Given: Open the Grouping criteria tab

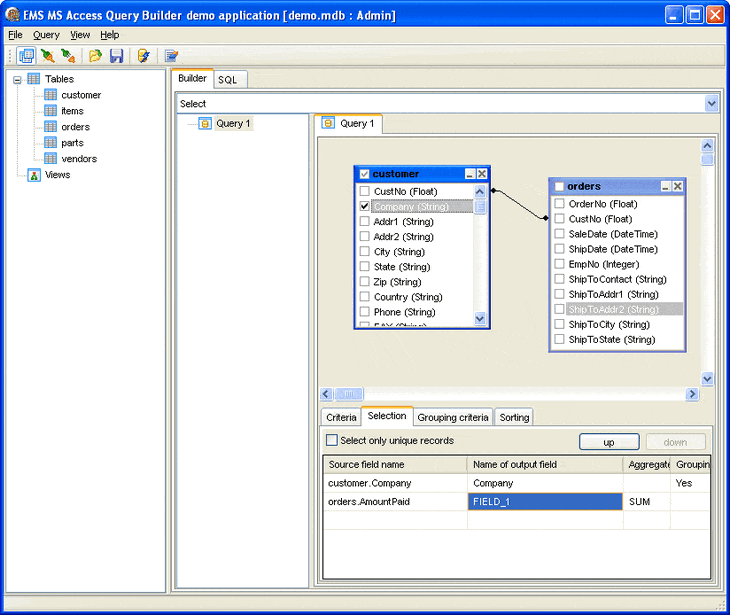Looking at the screenshot, I should click(x=453, y=417).
